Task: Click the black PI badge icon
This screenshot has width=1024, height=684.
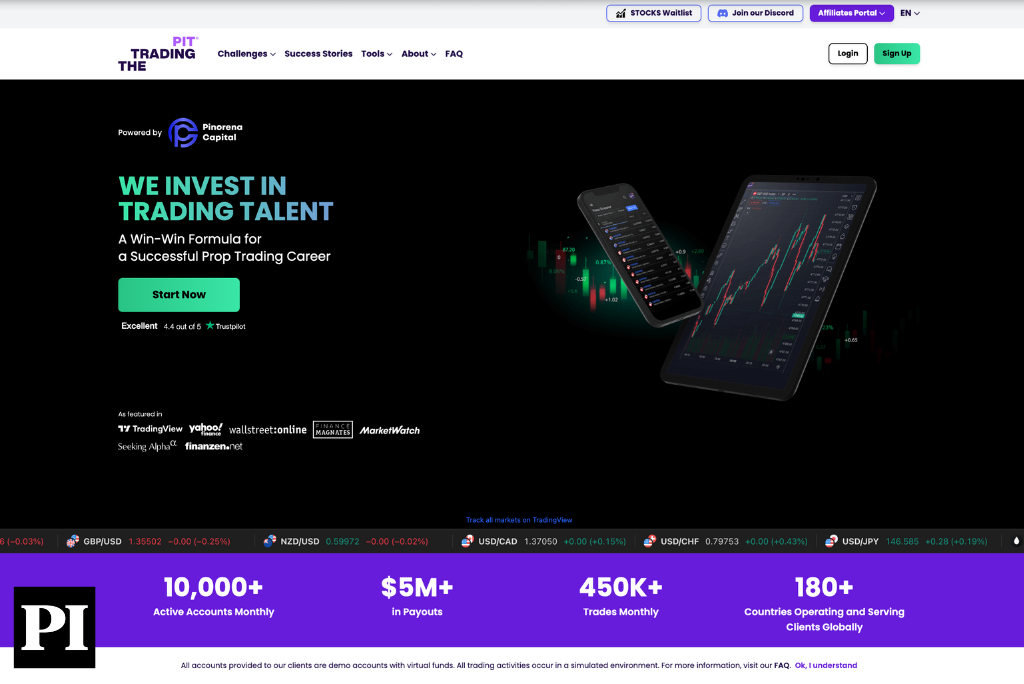Action: pos(55,627)
